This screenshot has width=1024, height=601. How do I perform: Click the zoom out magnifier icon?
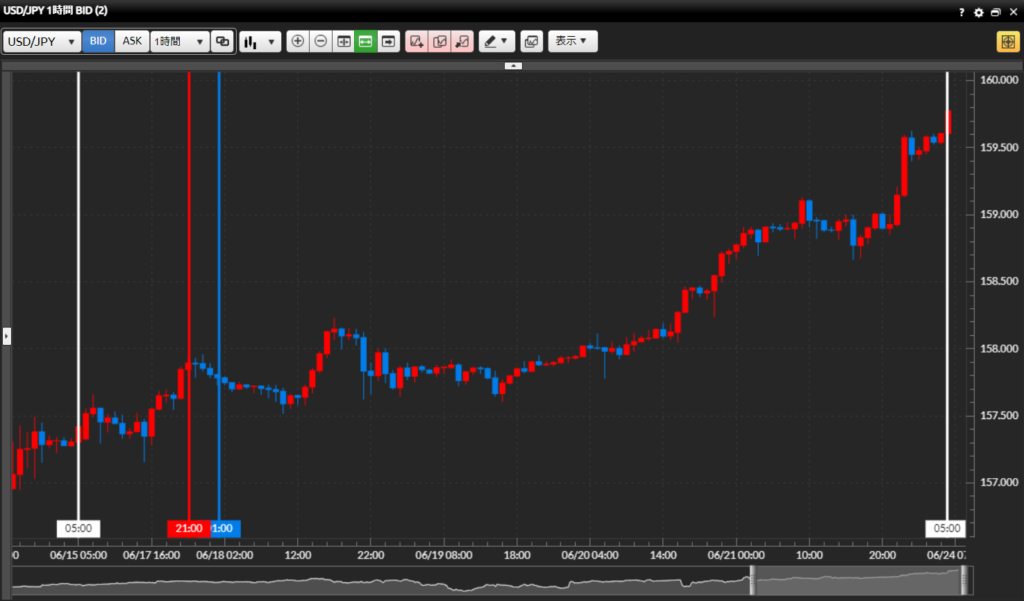(320, 42)
